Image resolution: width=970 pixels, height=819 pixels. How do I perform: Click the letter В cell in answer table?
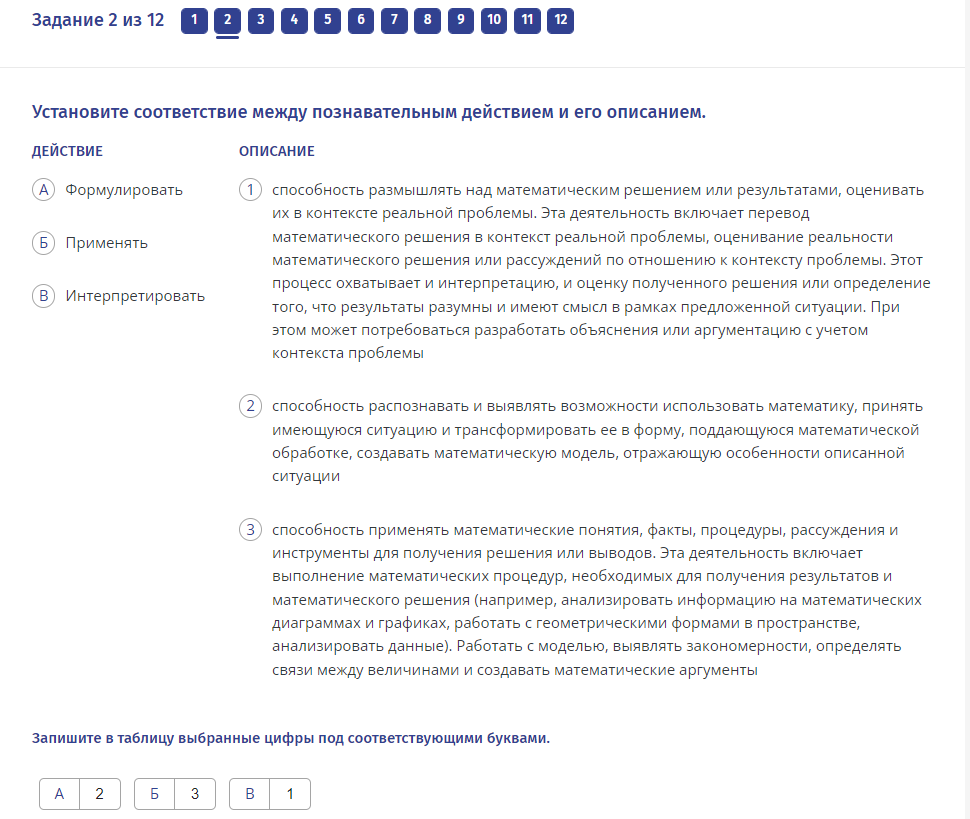click(250, 794)
